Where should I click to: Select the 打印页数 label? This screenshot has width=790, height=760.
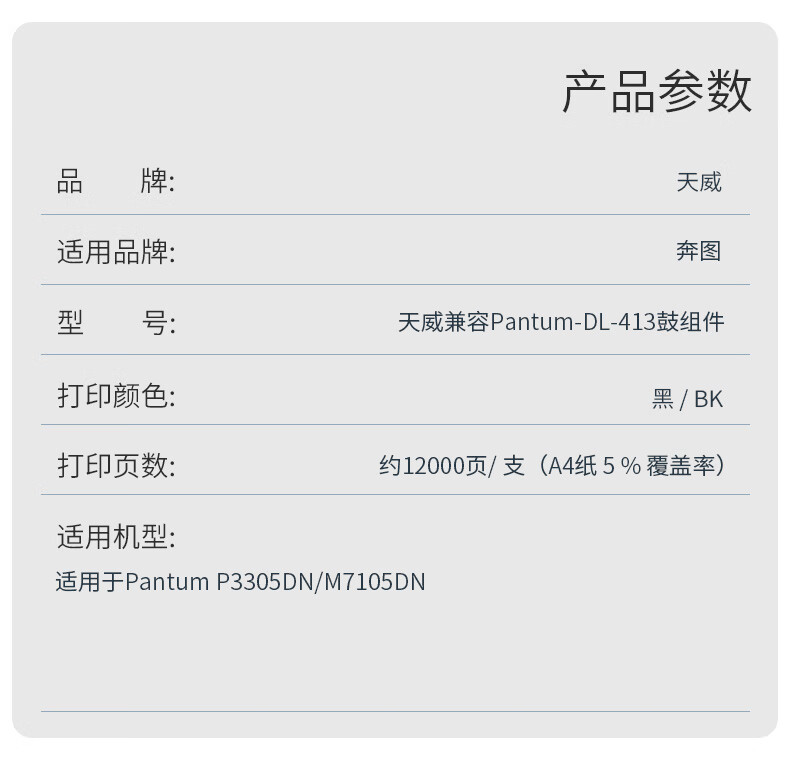point(115,466)
